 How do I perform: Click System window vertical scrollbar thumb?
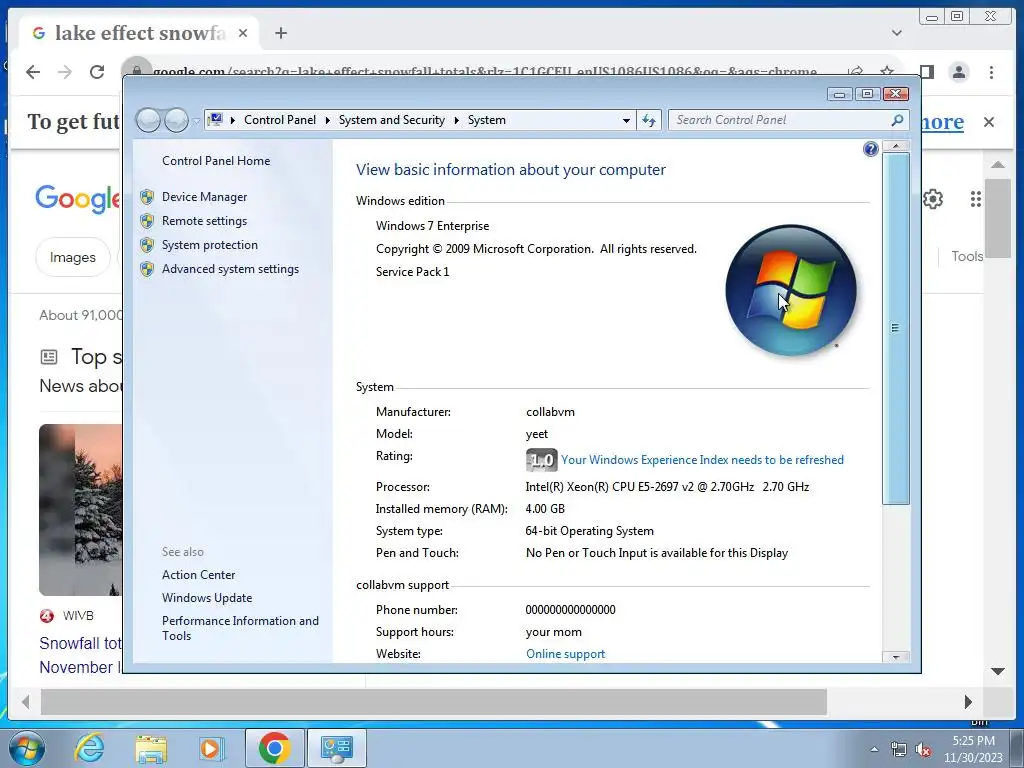895,328
